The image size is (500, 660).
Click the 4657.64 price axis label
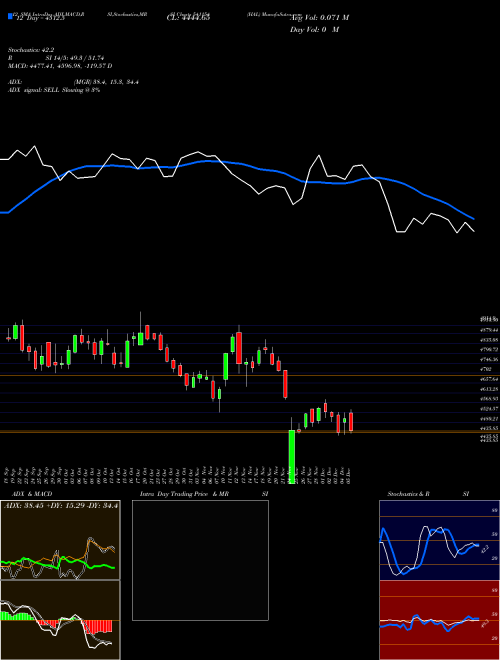489,379
